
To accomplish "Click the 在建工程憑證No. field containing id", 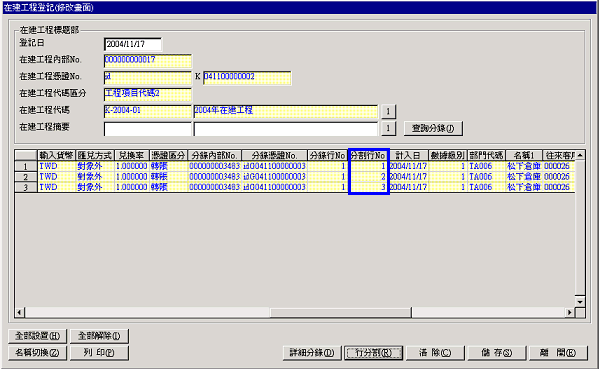I will (148, 77).
